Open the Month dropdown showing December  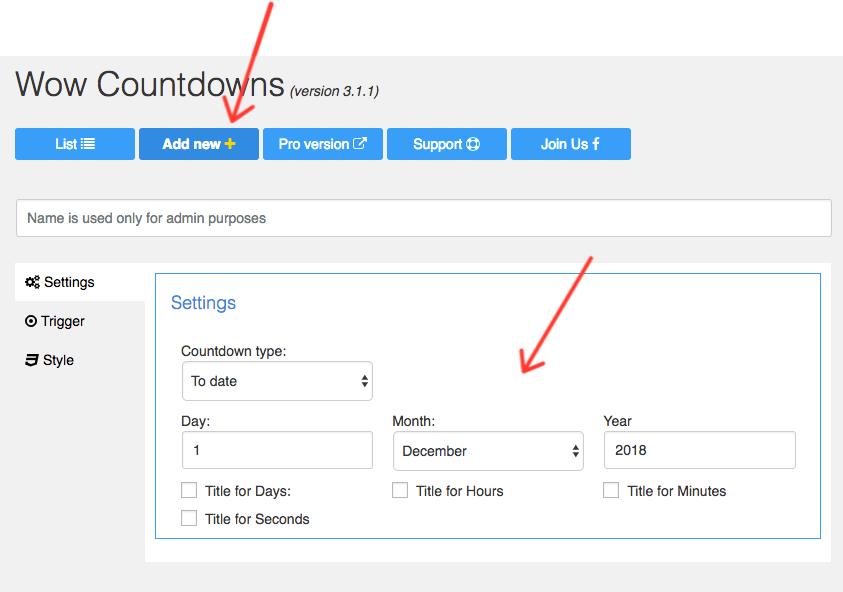[x=488, y=451]
